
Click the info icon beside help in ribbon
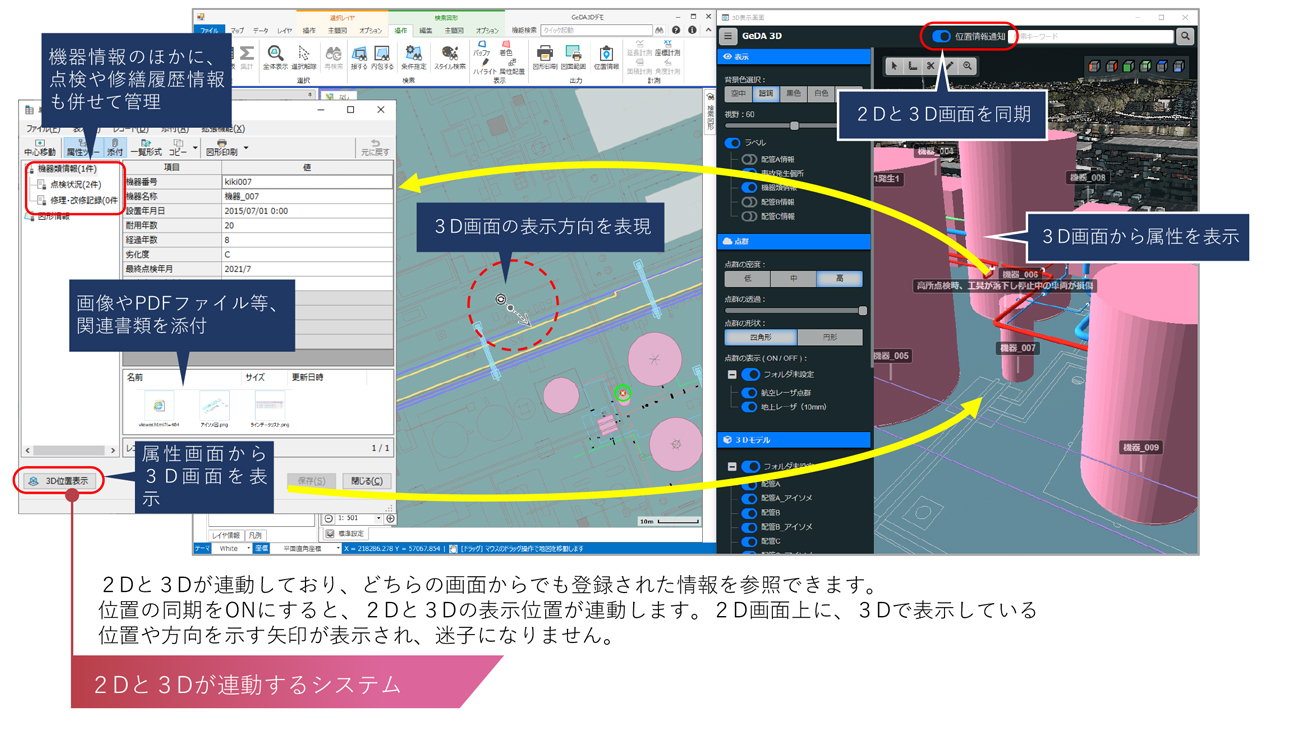pyautogui.click(x=692, y=30)
